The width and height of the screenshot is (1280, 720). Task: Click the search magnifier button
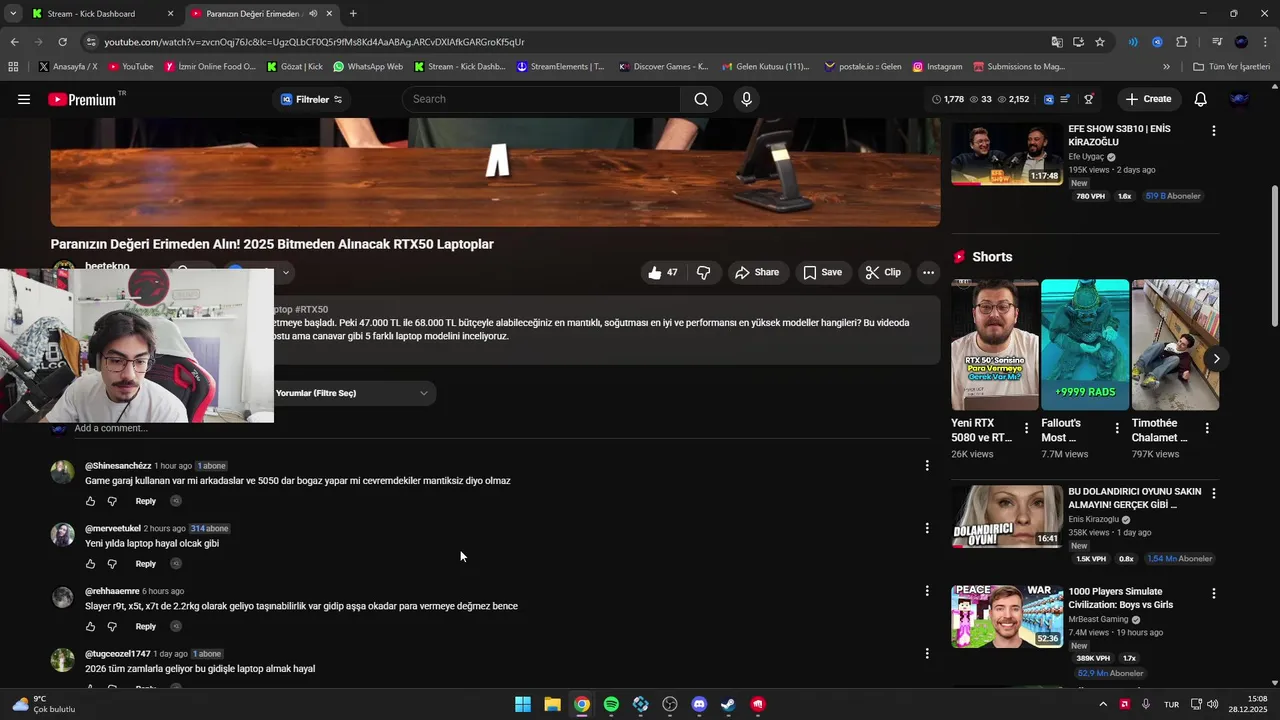pos(701,99)
